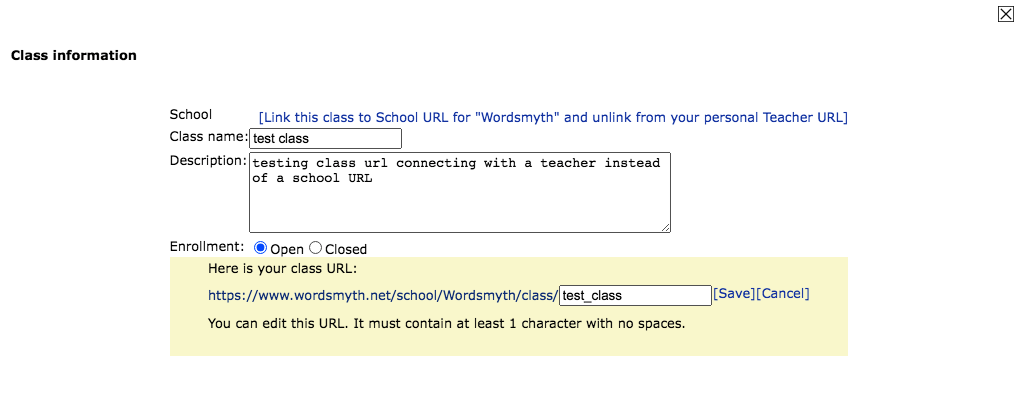Viewport: 1019px width, 420px height.
Task: Click the "Open" enrollment label text
Action: click(x=287, y=249)
